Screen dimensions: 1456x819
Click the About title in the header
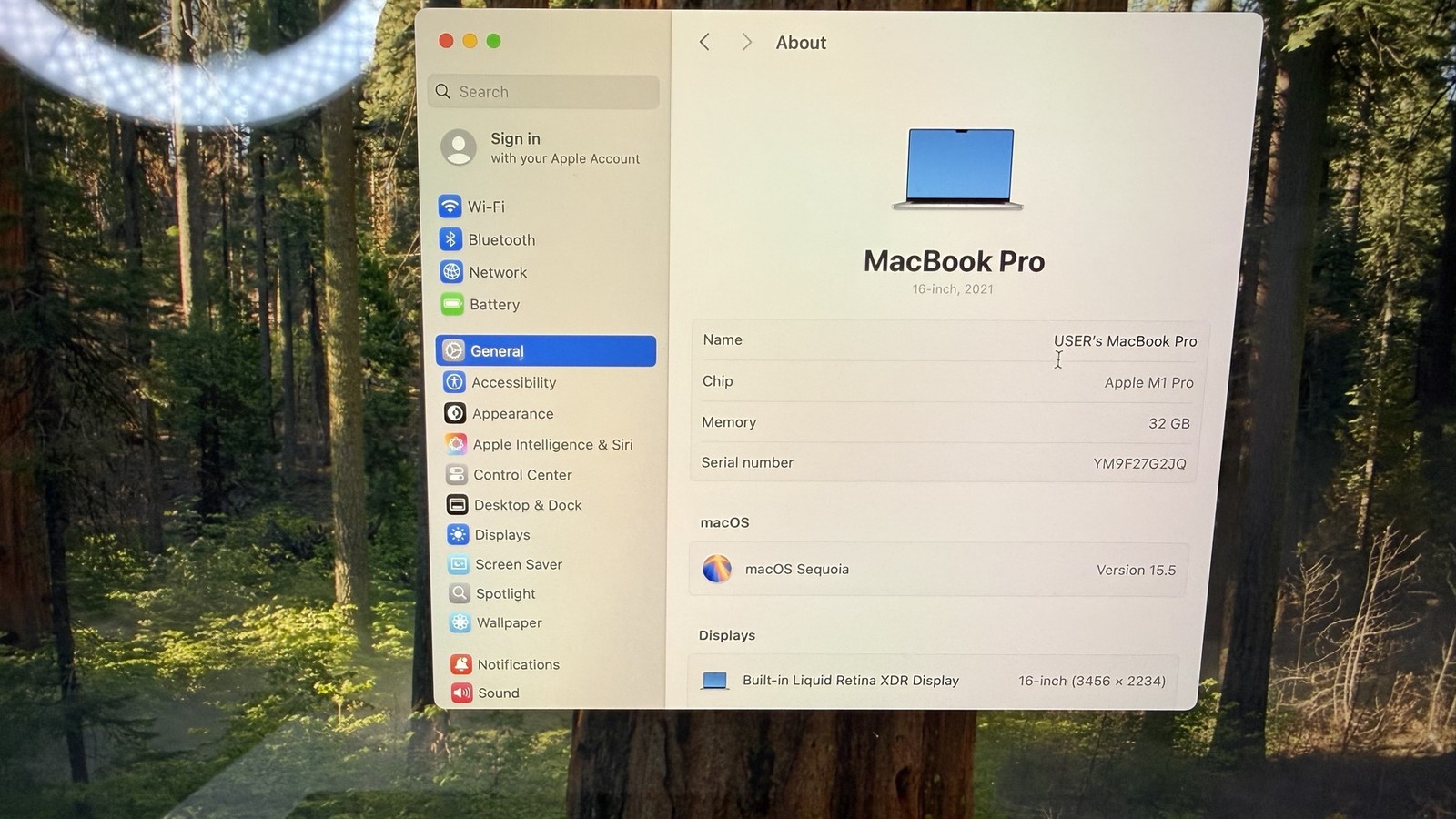coord(801,43)
